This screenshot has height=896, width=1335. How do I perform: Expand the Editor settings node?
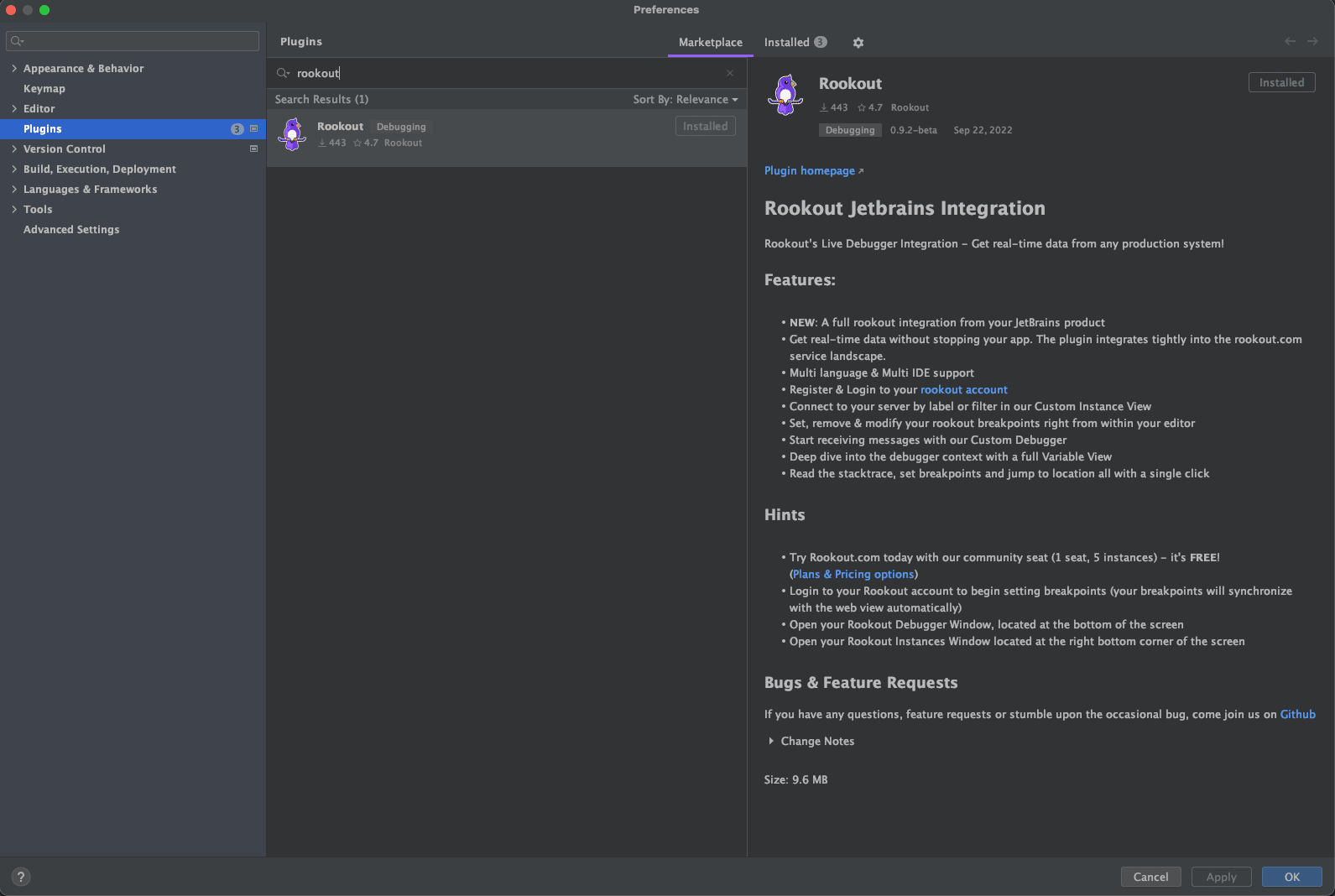tap(14, 108)
